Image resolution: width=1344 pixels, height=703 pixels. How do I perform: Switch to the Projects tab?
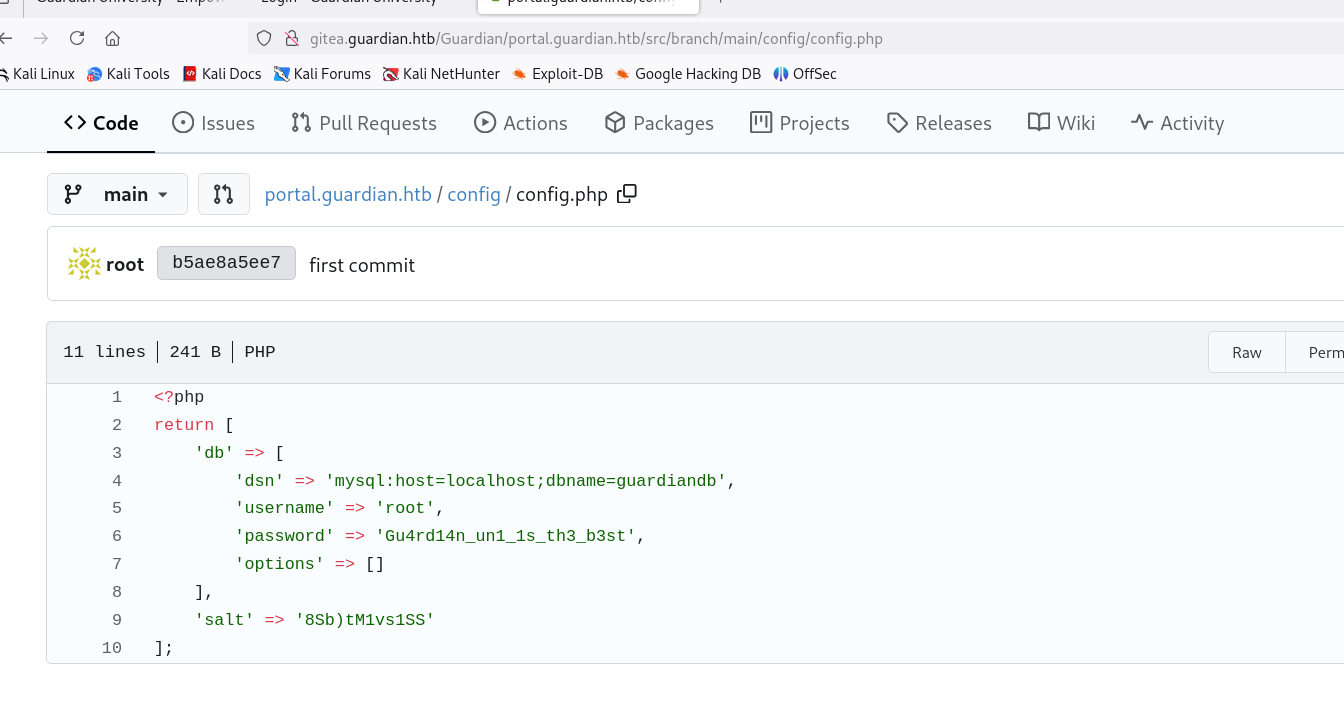point(800,123)
